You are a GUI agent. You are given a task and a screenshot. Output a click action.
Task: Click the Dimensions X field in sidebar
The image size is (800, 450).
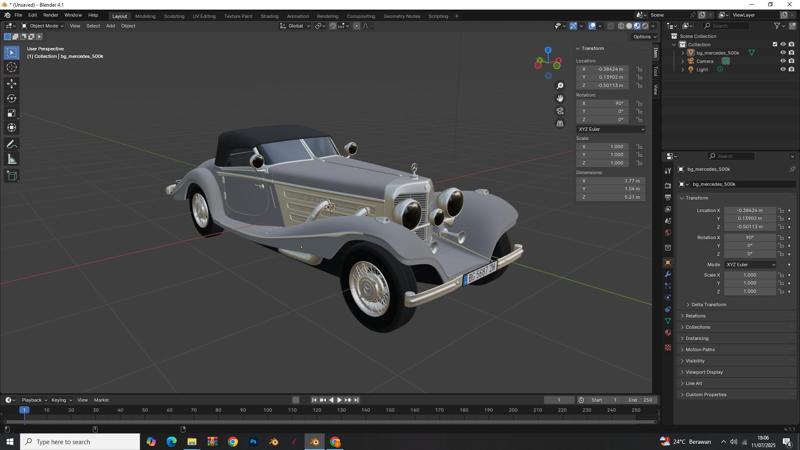click(x=611, y=181)
